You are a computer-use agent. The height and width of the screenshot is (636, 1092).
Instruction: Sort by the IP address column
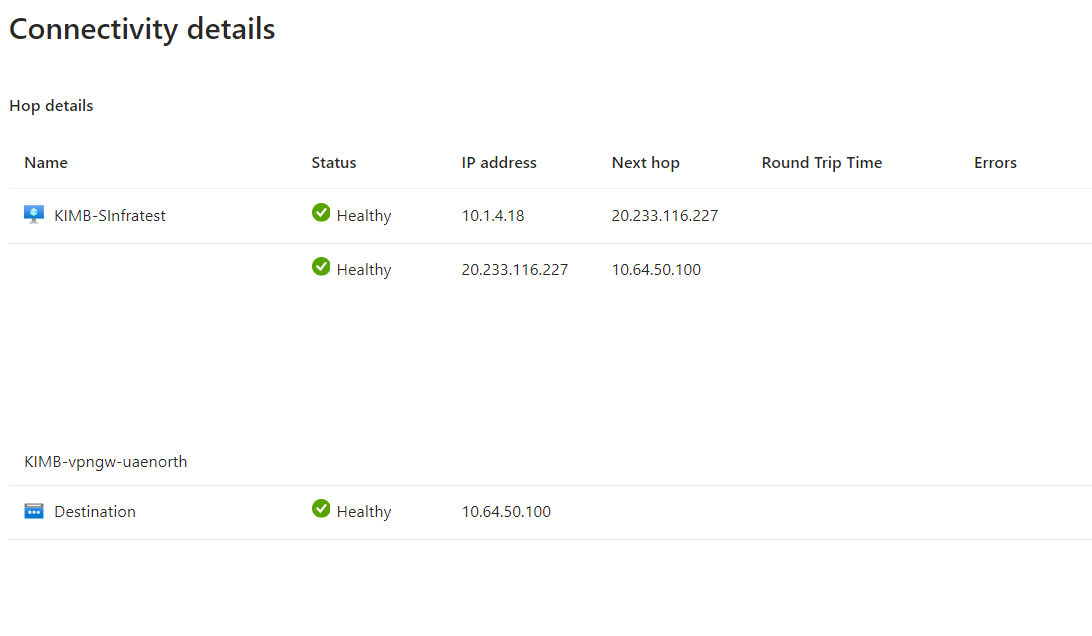coord(499,162)
